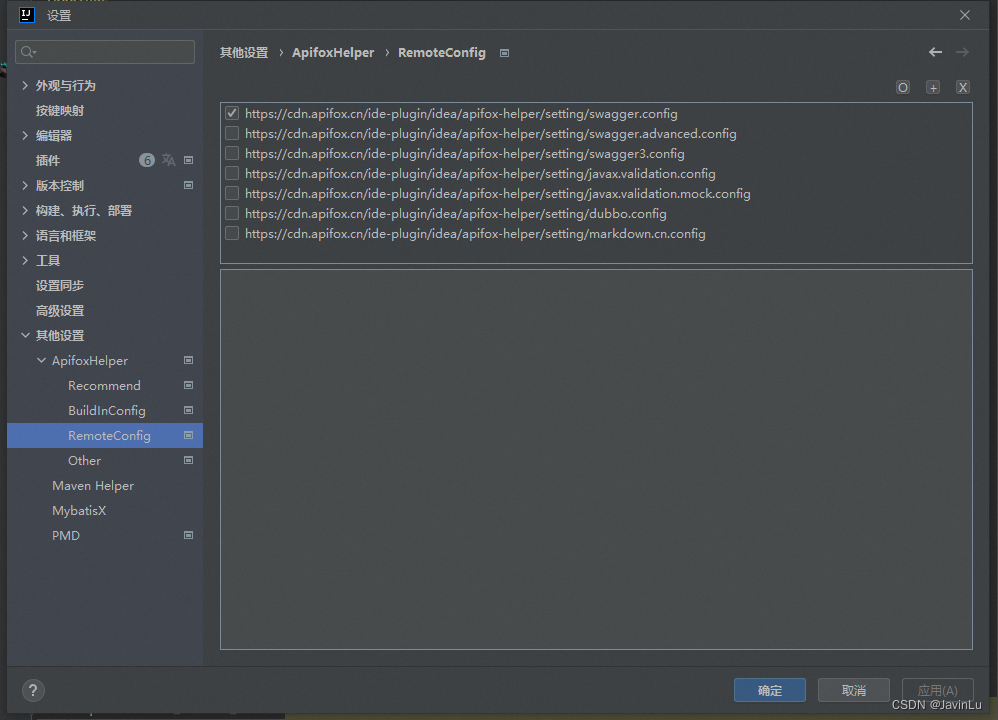
Task: Click project icon beside Other item
Action: (x=188, y=460)
